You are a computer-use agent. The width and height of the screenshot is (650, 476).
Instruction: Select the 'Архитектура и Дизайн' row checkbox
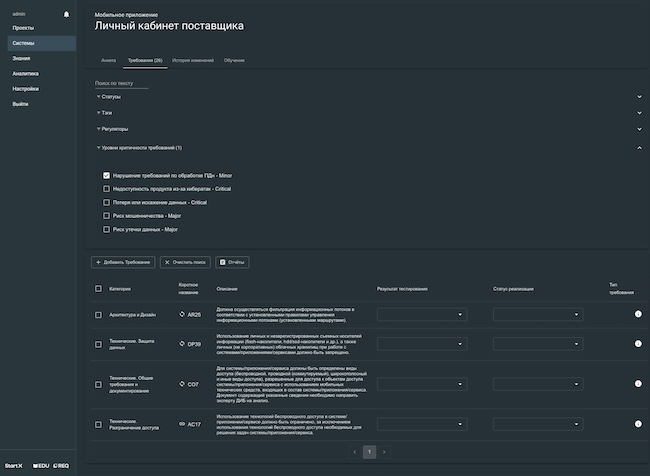click(x=98, y=314)
